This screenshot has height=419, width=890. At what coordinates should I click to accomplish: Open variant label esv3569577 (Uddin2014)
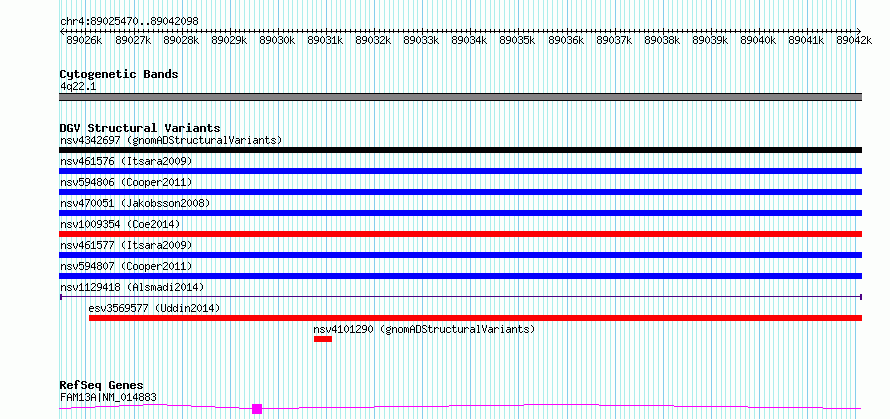coord(154,308)
